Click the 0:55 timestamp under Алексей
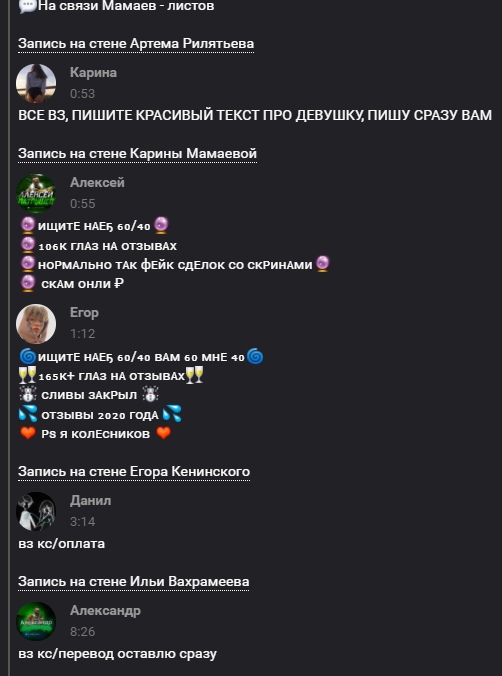Screen dimensions: 502x676 point(82,203)
